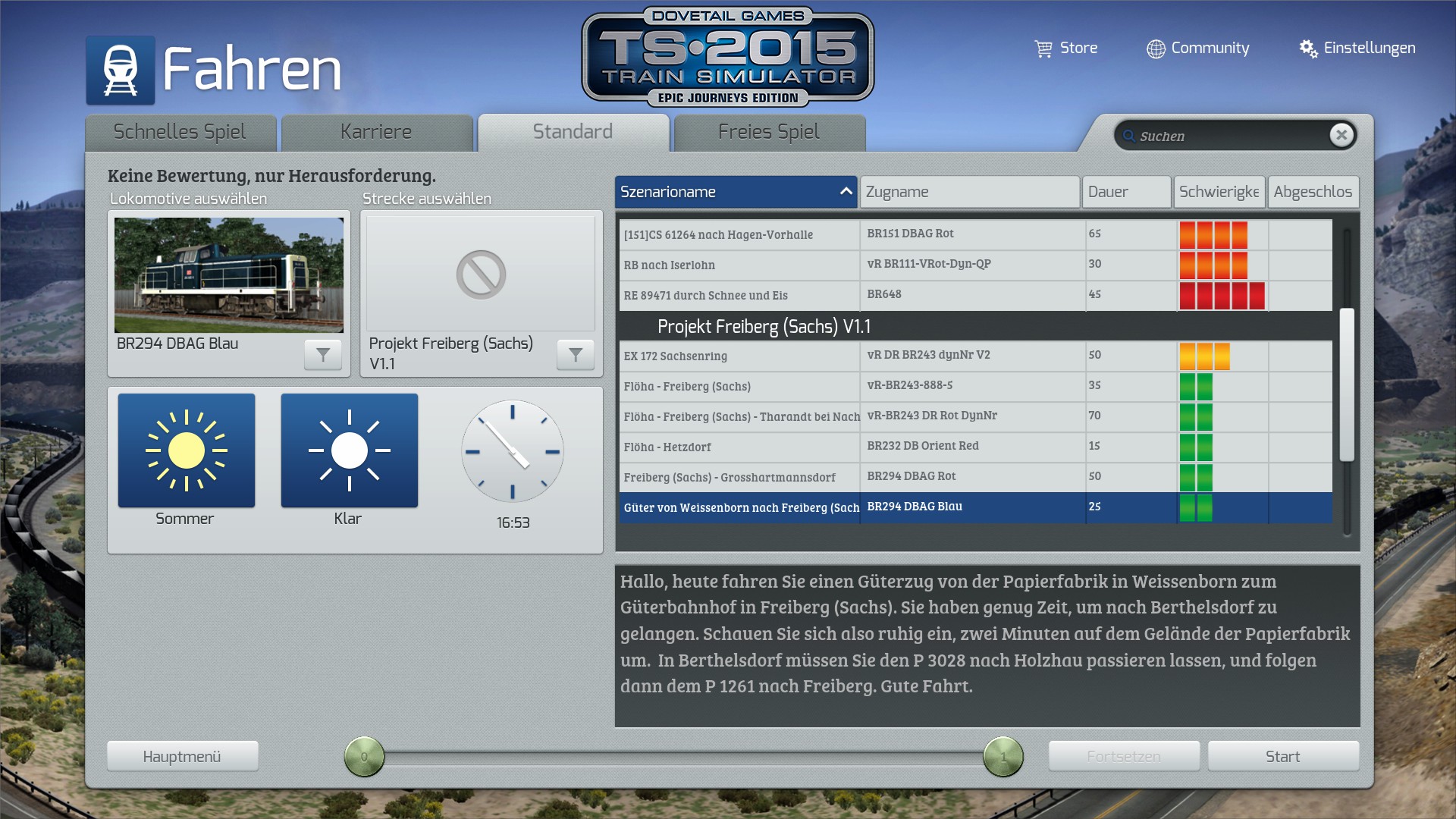The height and width of the screenshot is (819, 1456).
Task: Select the Klar weather icon
Action: [x=349, y=450]
